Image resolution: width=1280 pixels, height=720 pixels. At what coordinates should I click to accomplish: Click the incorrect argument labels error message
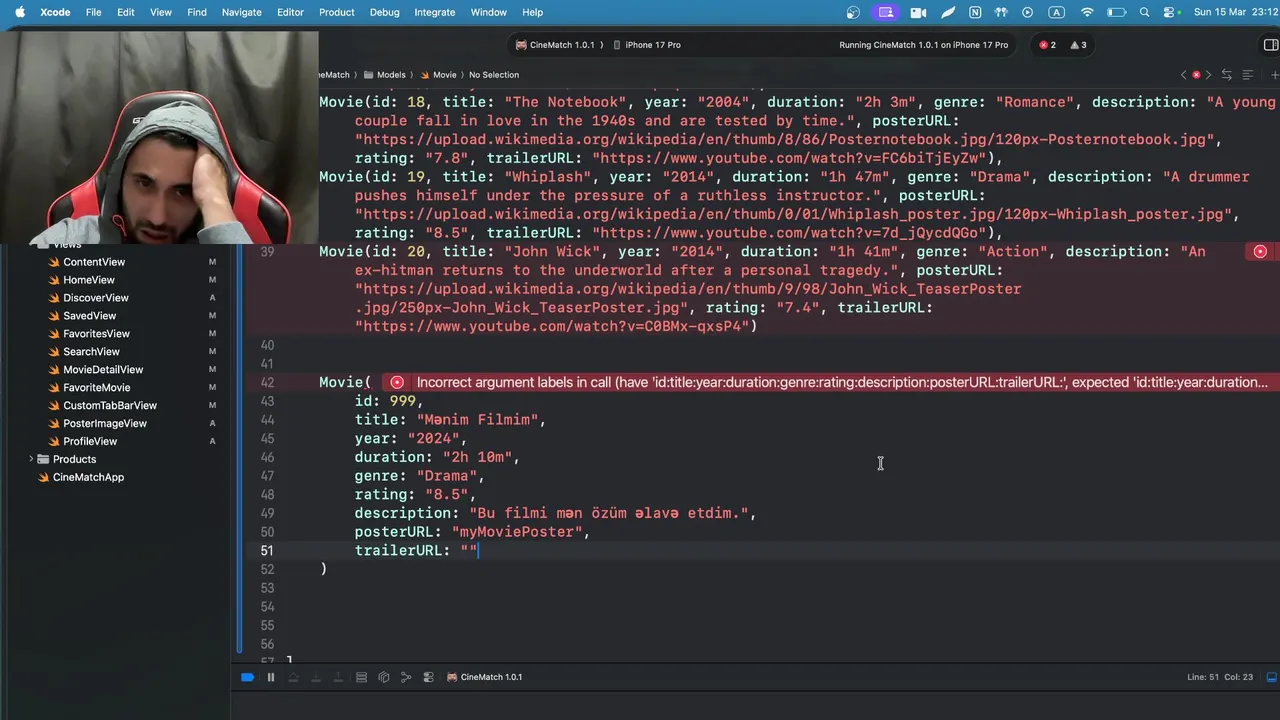tap(842, 382)
